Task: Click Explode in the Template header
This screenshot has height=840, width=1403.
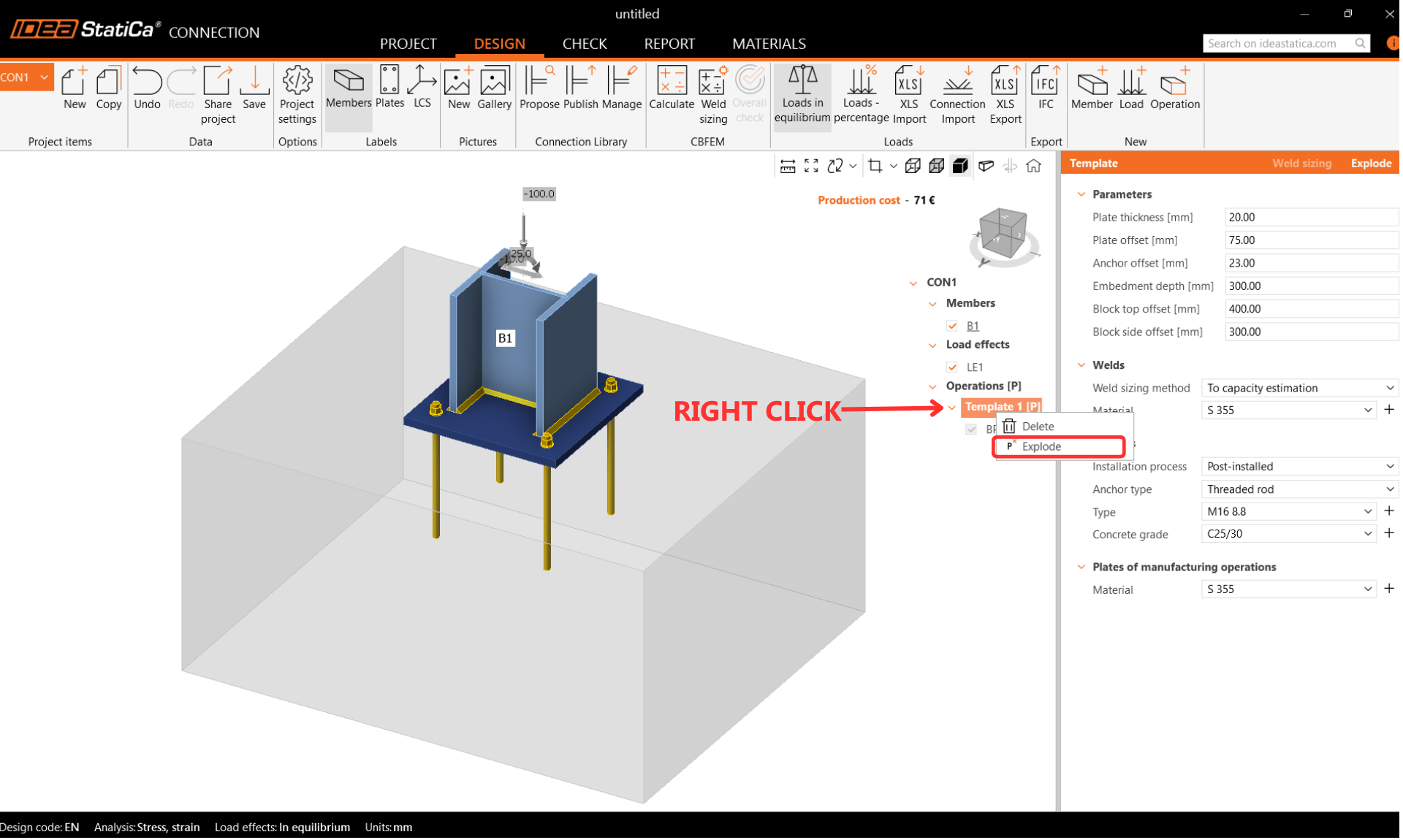Action: tap(1370, 163)
